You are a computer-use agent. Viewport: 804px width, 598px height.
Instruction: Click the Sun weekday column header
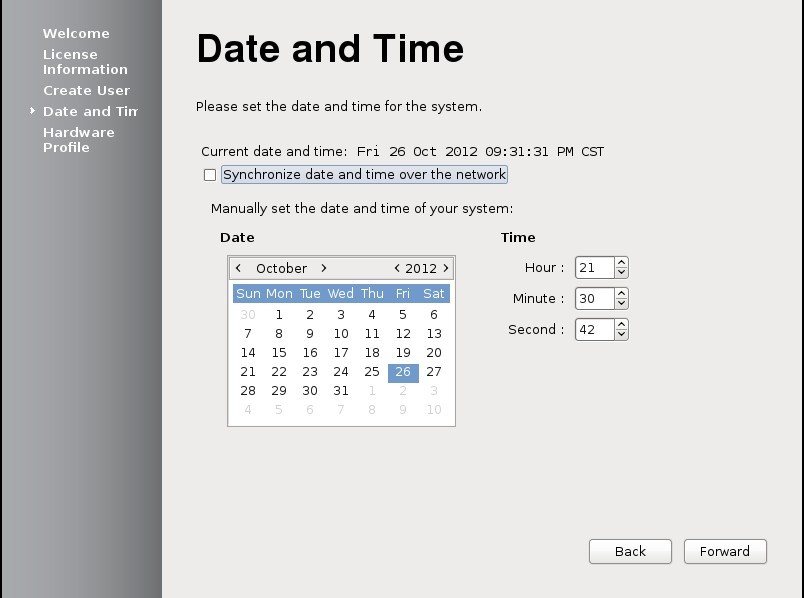pos(248,293)
